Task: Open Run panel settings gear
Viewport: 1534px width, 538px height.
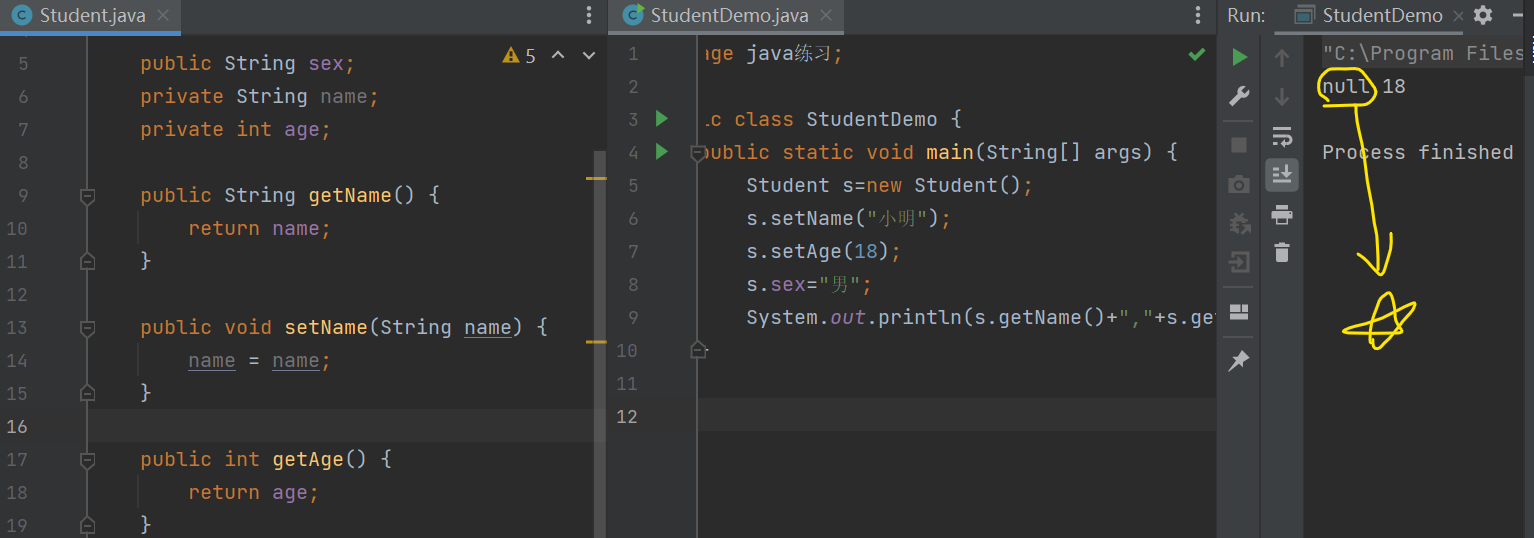Action: click(1483, 15)
